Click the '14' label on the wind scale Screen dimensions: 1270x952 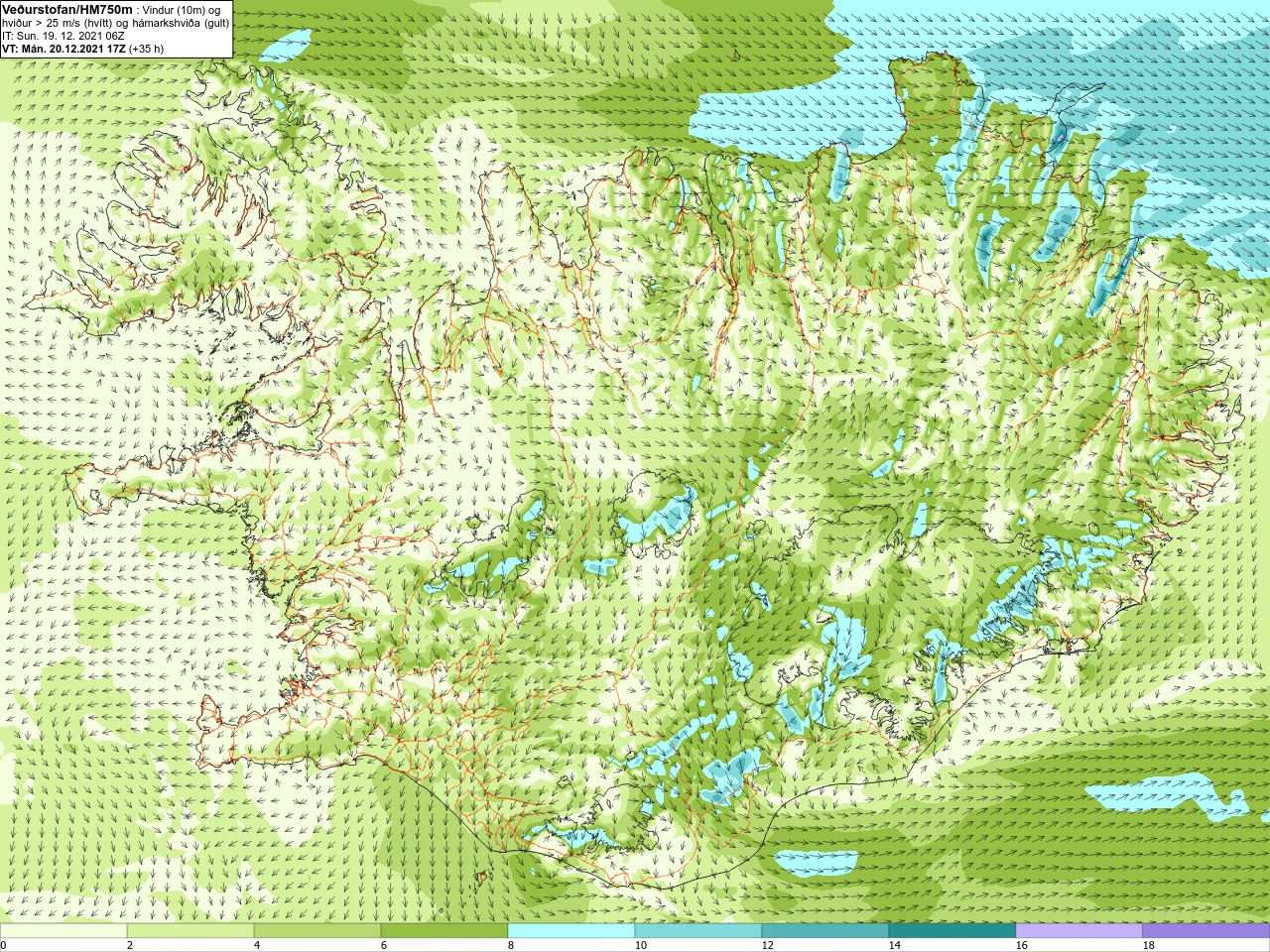pyautogui.click(x=895, y=945)
